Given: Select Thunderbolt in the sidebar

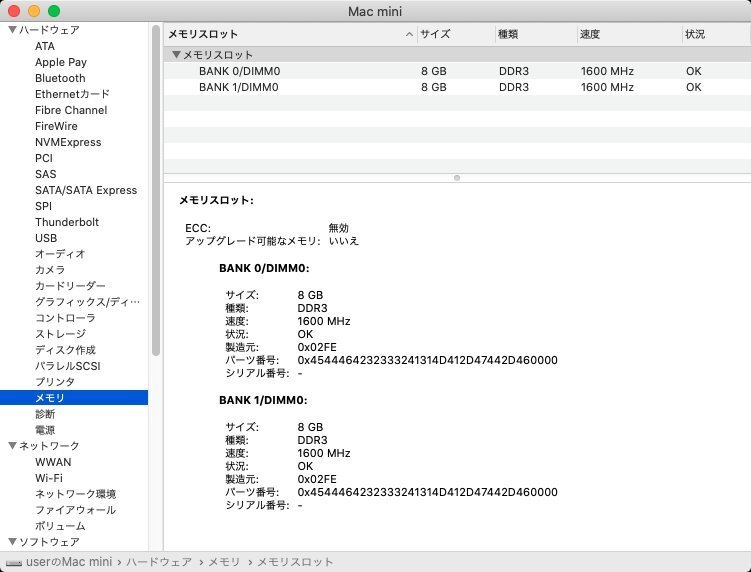Looking at the screenshot, I should [x=67, y=222].
